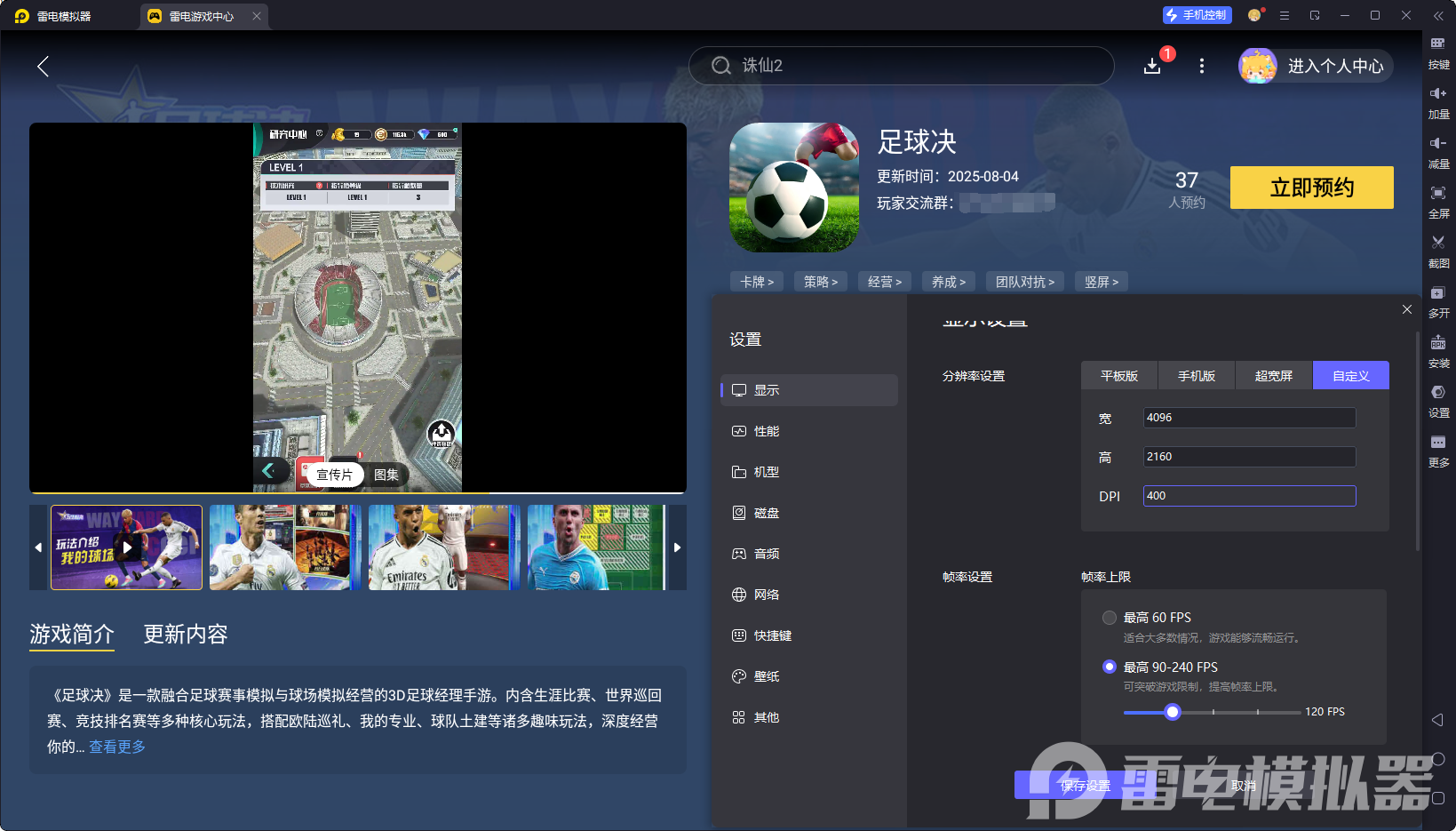Viewport: 1456px width, 831px height.
Task: Click the FPS limit slider handle
Action: [1173, 712]
